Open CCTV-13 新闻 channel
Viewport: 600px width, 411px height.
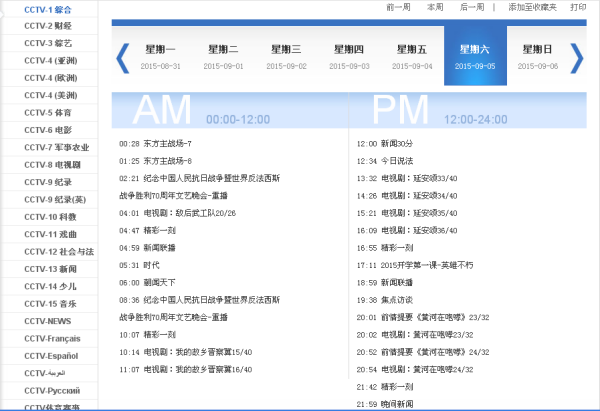pos(50,269)
